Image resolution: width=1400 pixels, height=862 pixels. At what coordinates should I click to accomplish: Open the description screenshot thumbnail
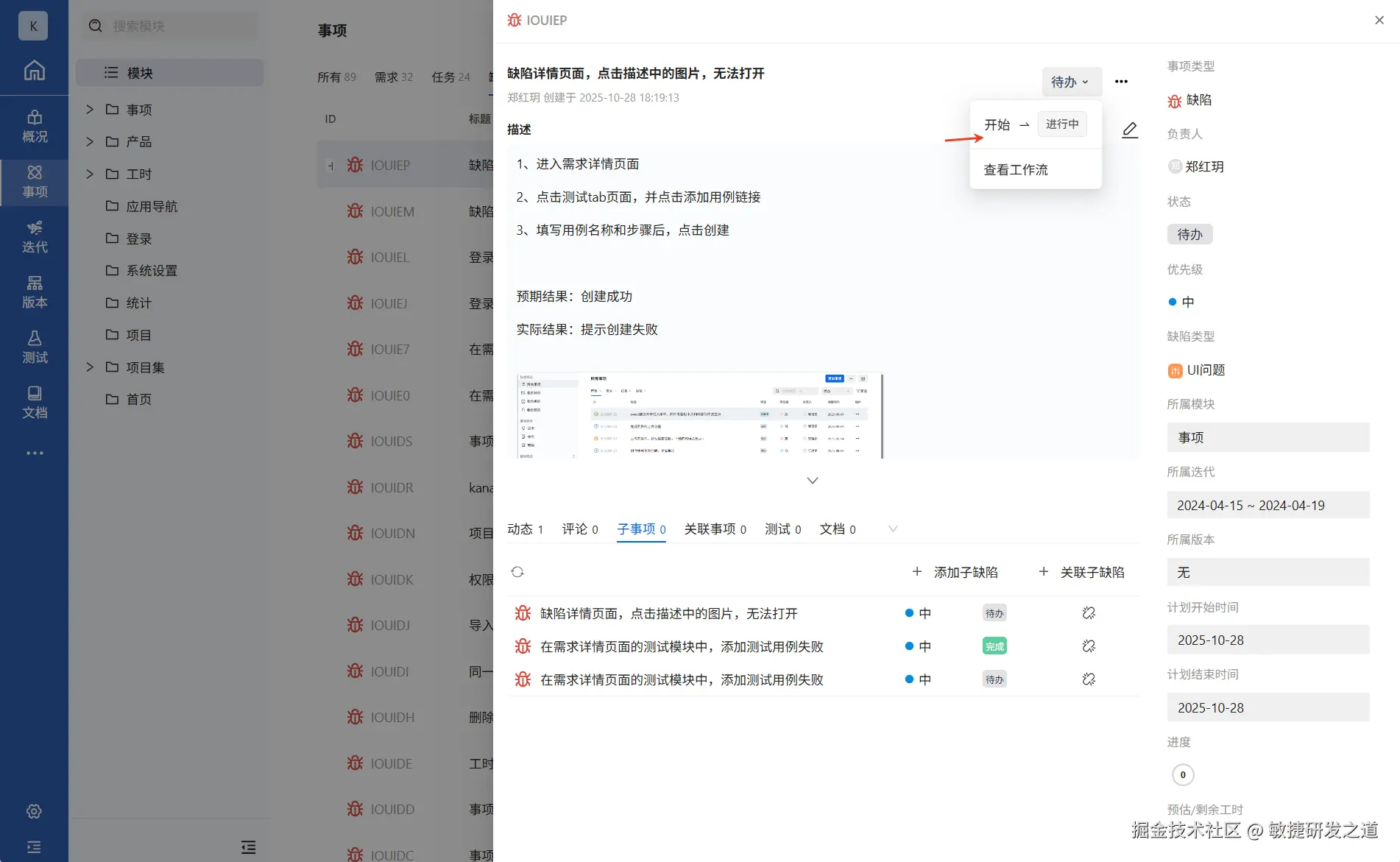pyautogui.click(x=699, y=416)
